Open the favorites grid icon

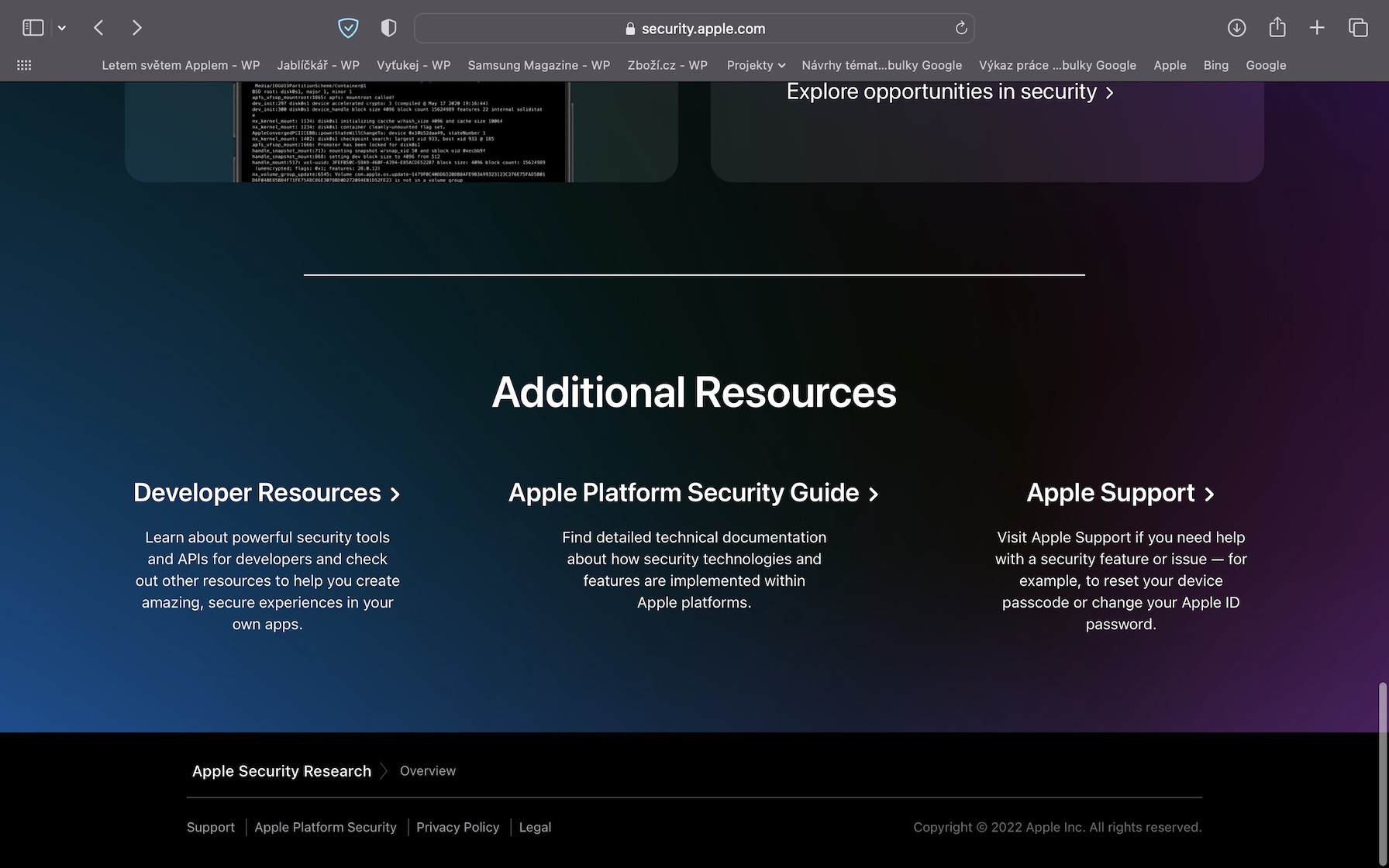pos(24,66)
